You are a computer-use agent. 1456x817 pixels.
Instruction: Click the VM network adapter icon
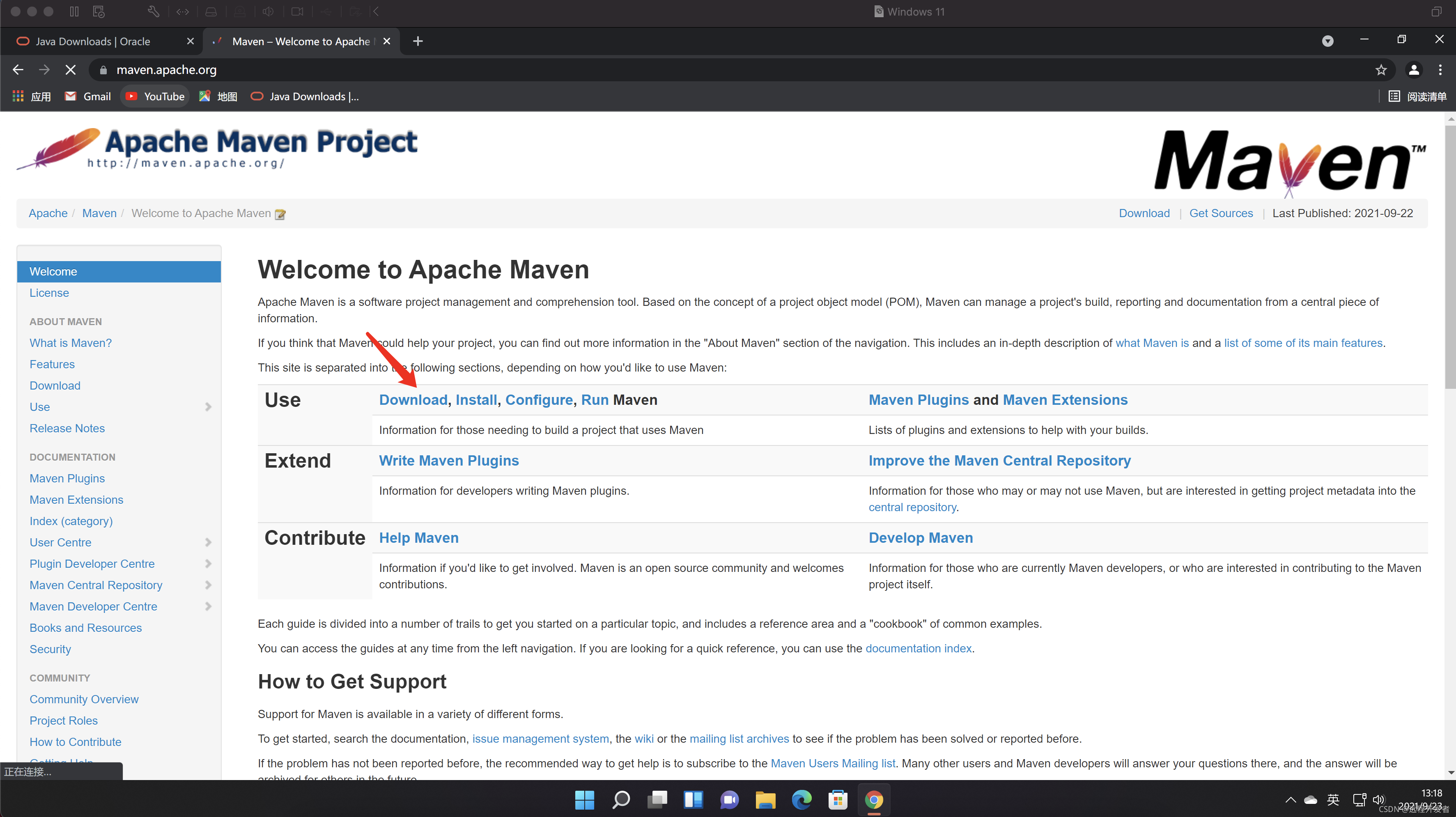click(x=183, y=11)
